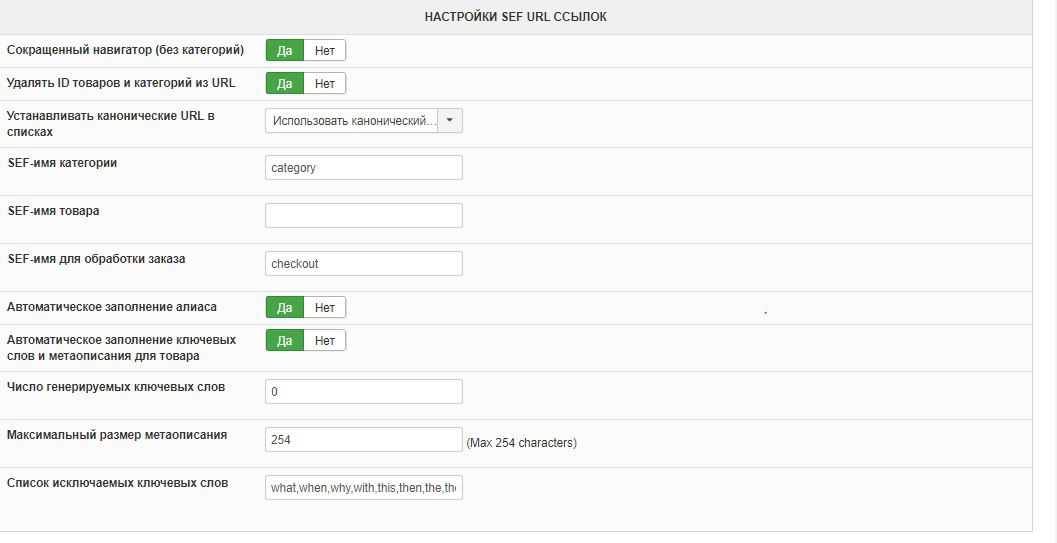Click the Список исключаемых ключевых слов field

tap(363, 488)
